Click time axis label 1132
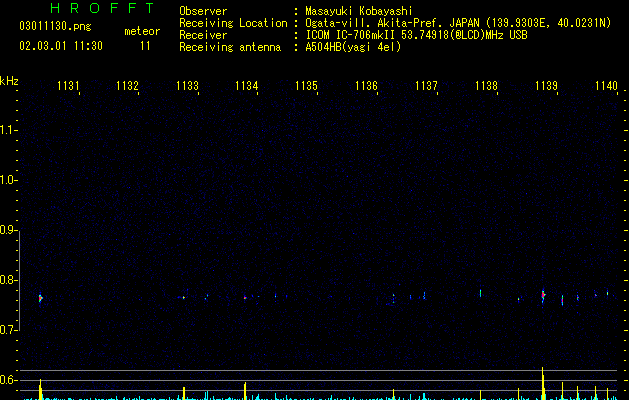This screenshot has height=400, width=629. pos(127,86)
